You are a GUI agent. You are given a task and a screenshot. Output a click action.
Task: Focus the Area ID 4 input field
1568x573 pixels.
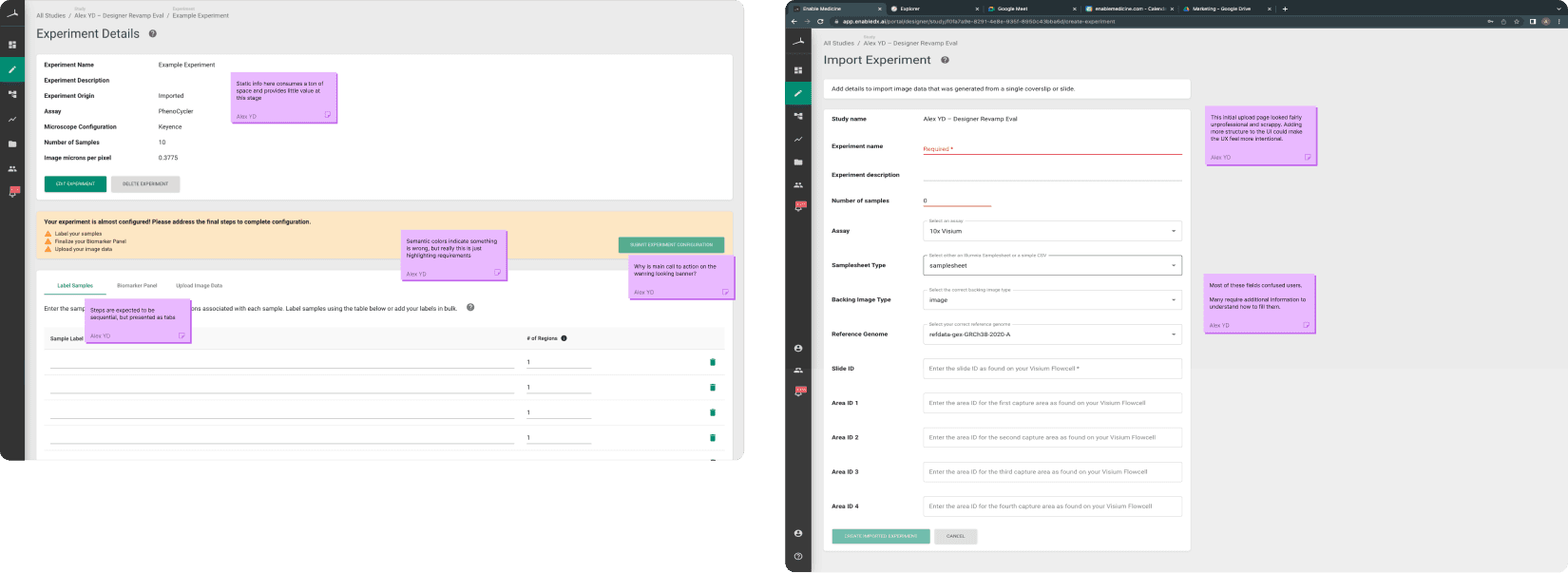coord(1053,506)
